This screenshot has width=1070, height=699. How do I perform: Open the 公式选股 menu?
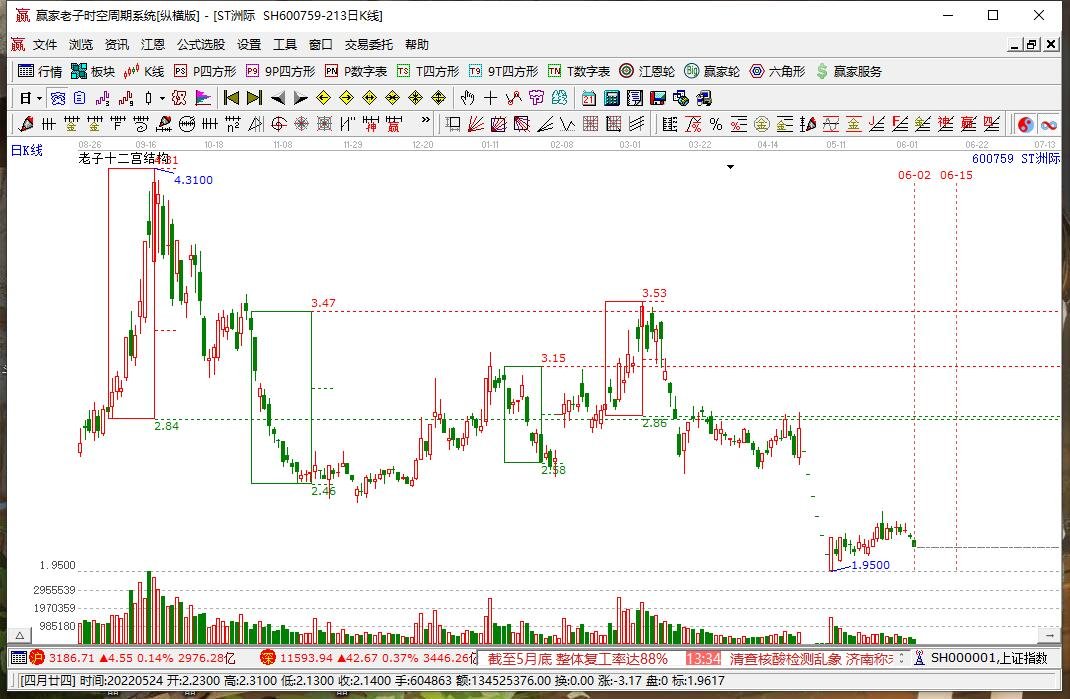coord(201,44)
